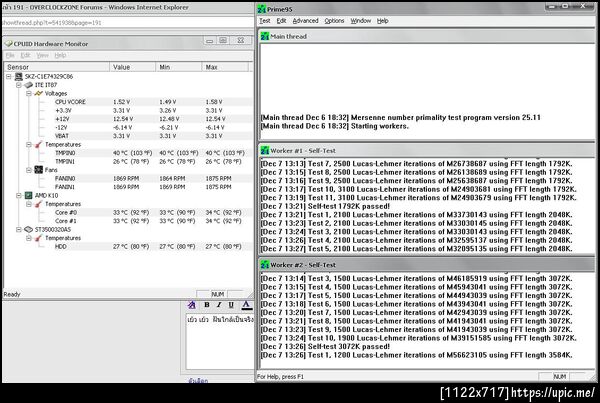
Task: Open the Options menu in Prime95
Action: (x=334, y=21)
